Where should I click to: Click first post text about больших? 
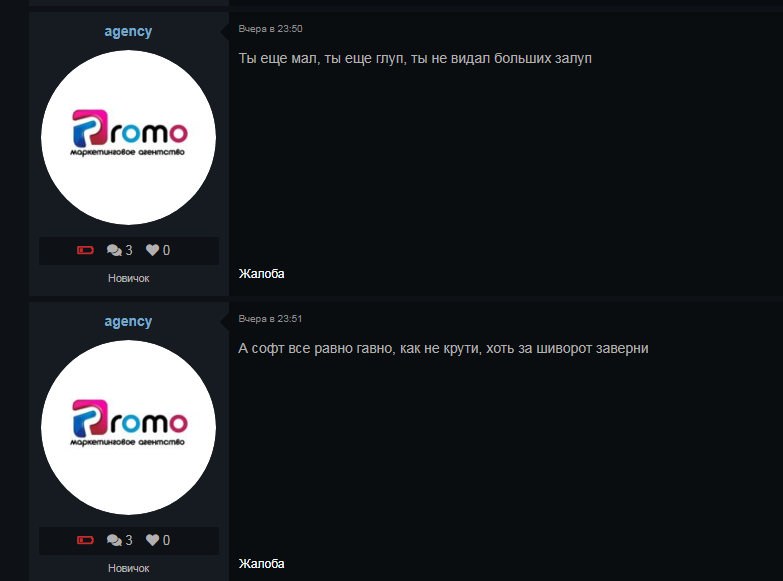coord(415,58)
